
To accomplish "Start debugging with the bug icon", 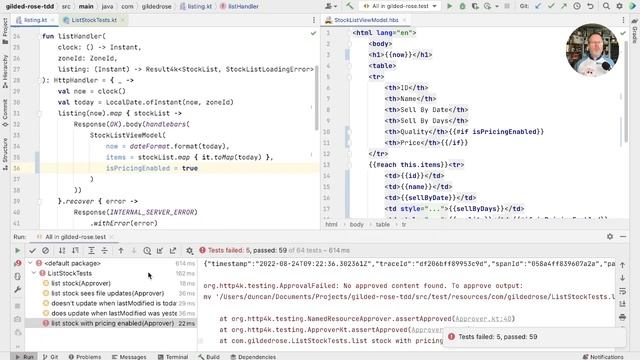I will click(462, 6).
